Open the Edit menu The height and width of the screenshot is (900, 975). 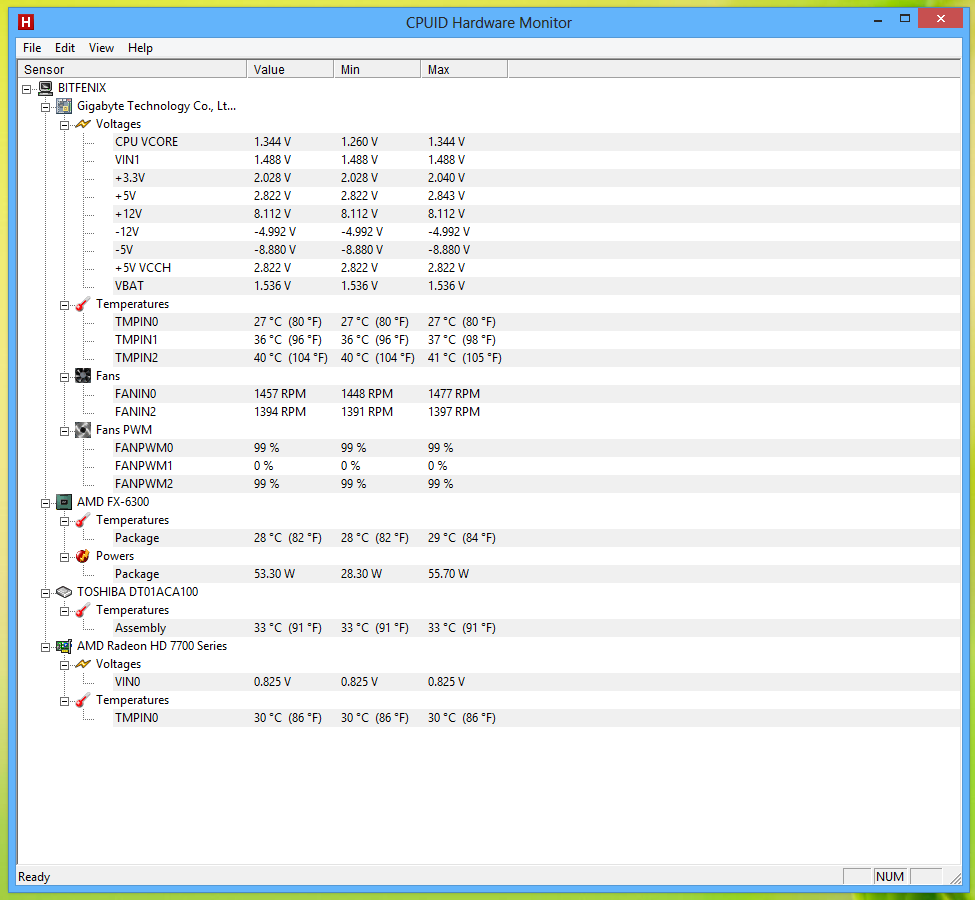(65, 48)
